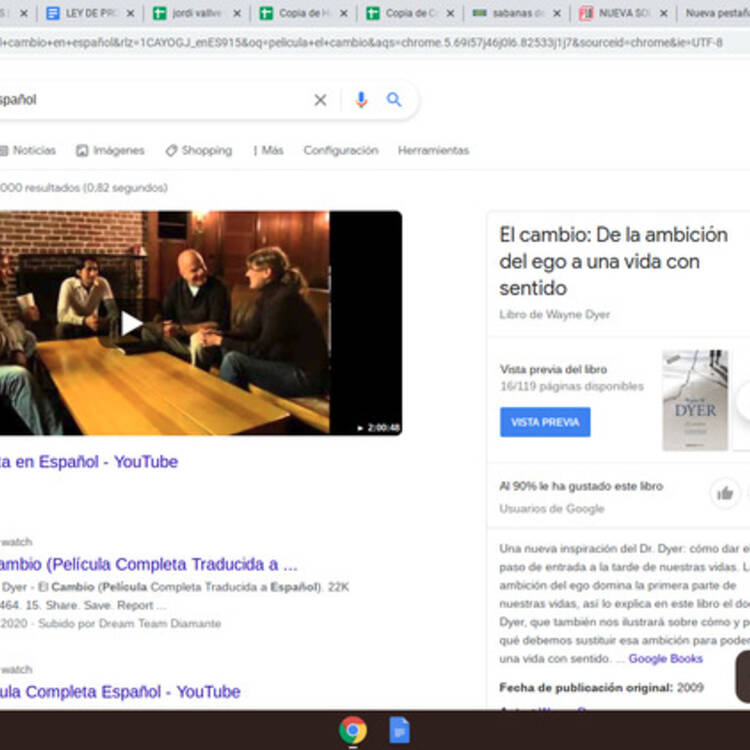Close the 'LEY DE PR' tab
This screenshot has width=750, height=750.
(130, 13)
